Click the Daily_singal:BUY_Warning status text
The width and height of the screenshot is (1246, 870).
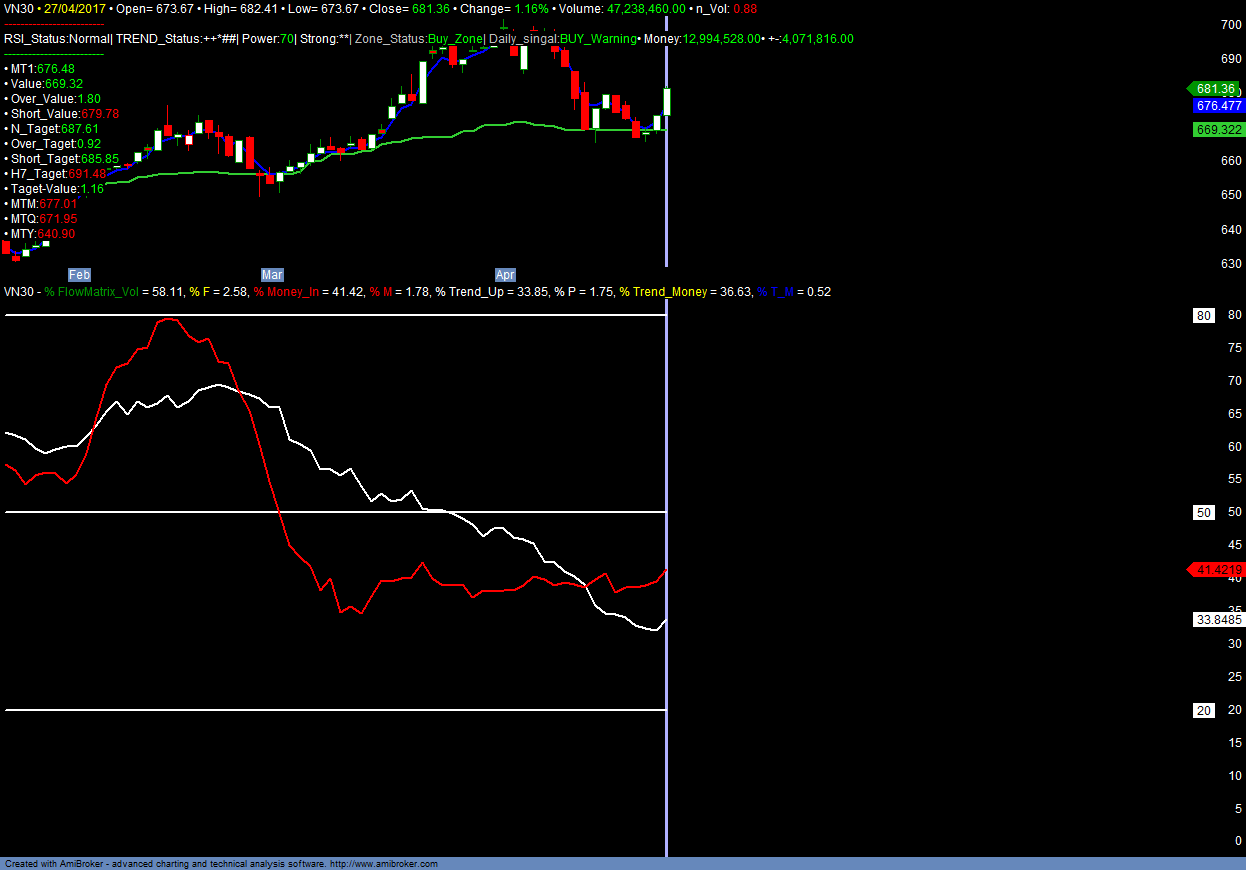point(563,39)
